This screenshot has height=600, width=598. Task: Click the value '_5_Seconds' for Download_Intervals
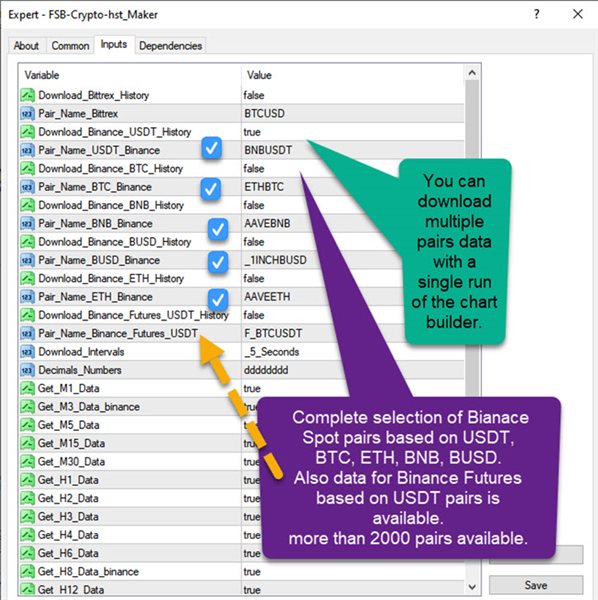click(x=272, y=352)
